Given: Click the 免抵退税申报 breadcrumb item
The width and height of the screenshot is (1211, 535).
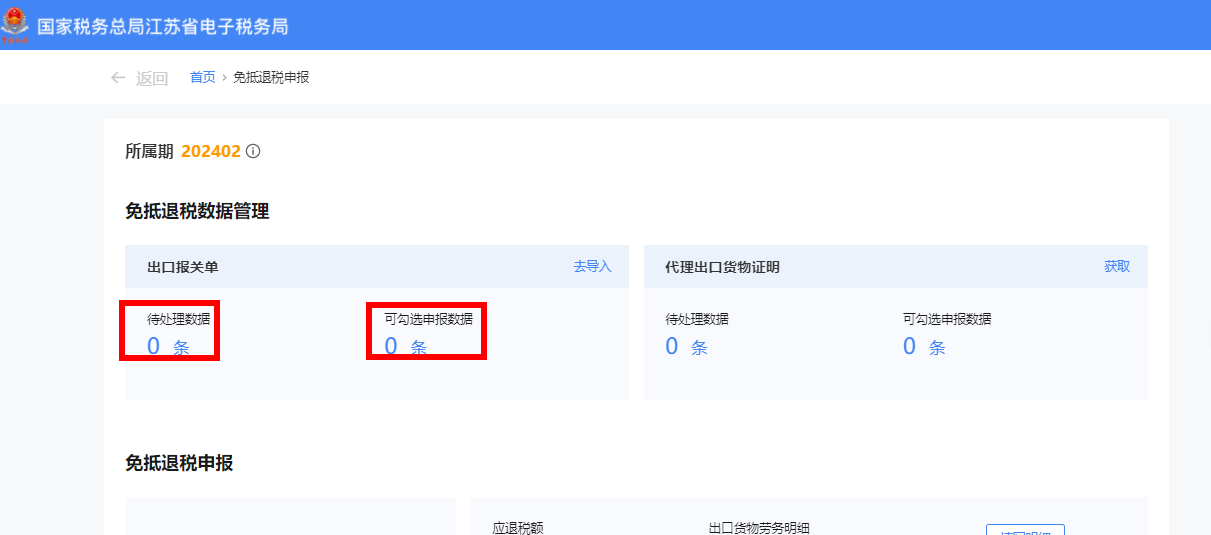Looking at the screenshot, I should [271, 77].
